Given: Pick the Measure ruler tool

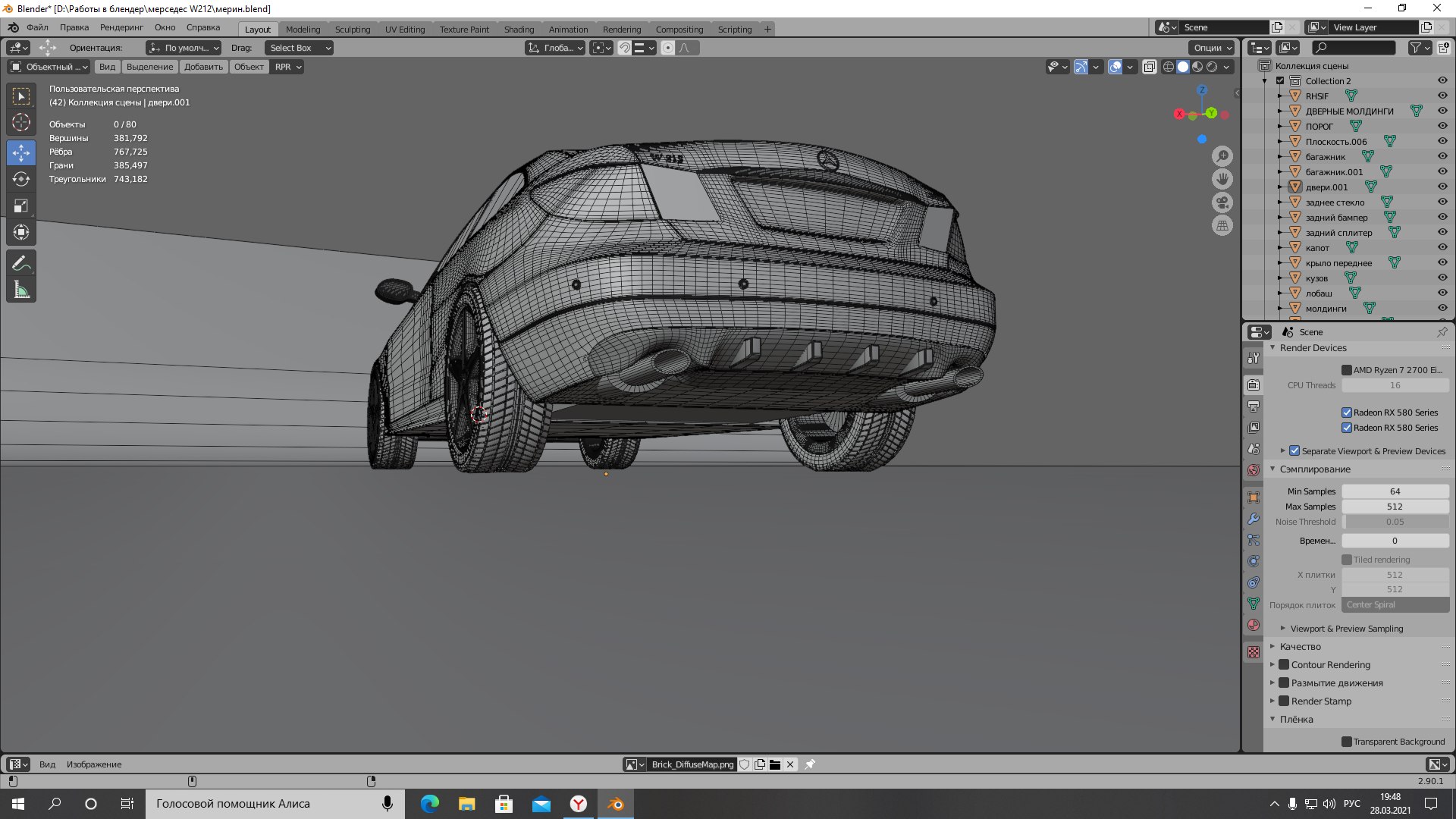Looking at the screenshot, I should (x=21, y=290).
